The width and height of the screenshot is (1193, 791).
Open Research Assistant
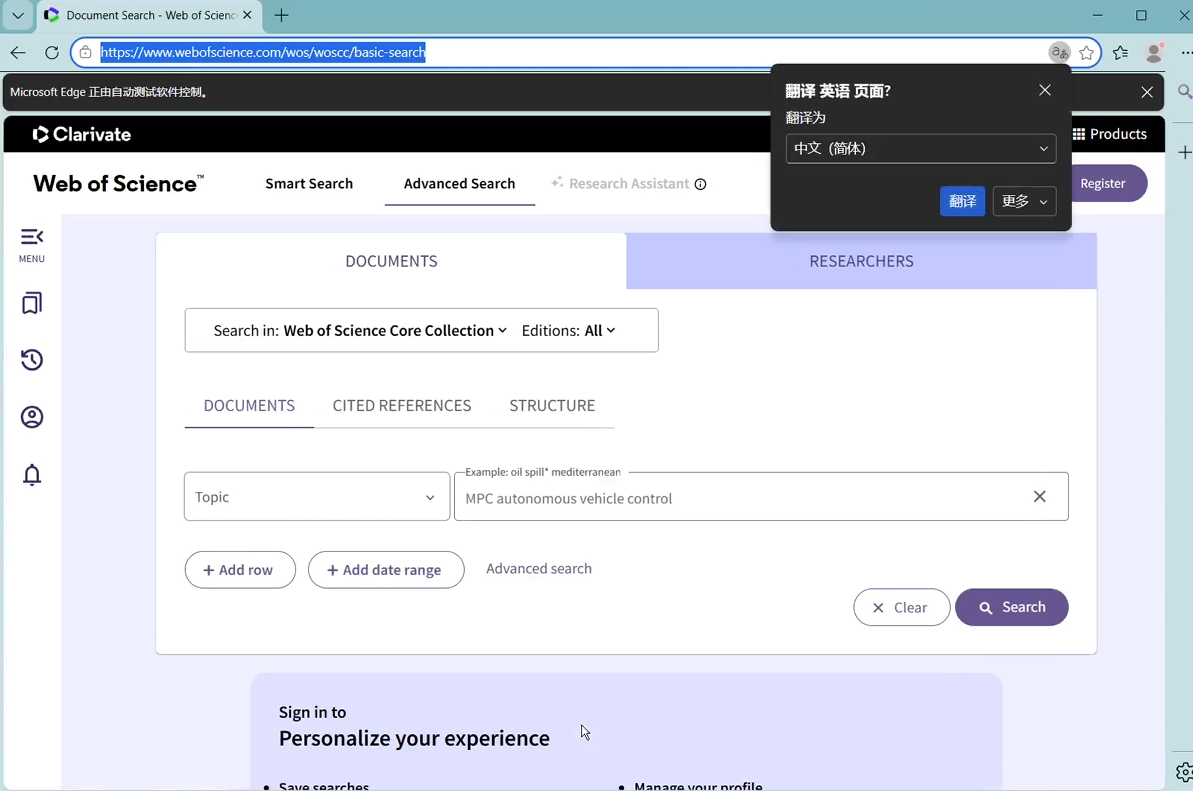click(628, 184)
